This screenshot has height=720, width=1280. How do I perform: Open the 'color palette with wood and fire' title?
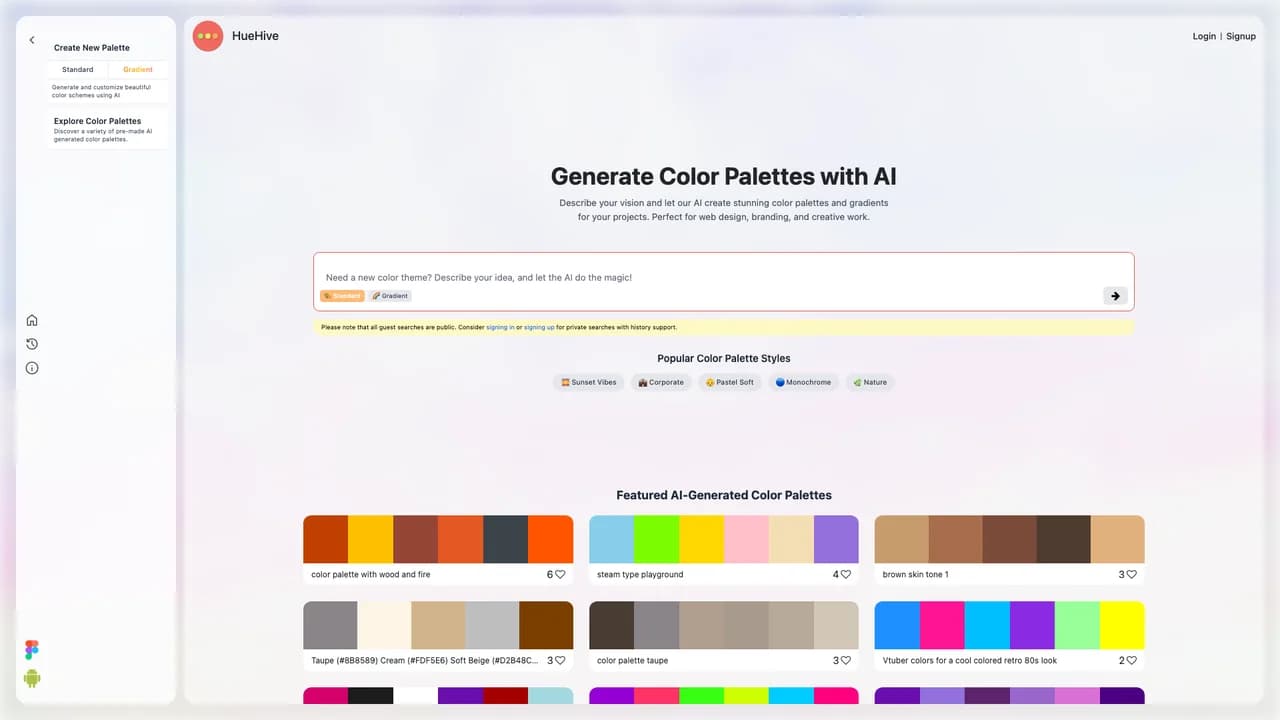pos(371,575)
